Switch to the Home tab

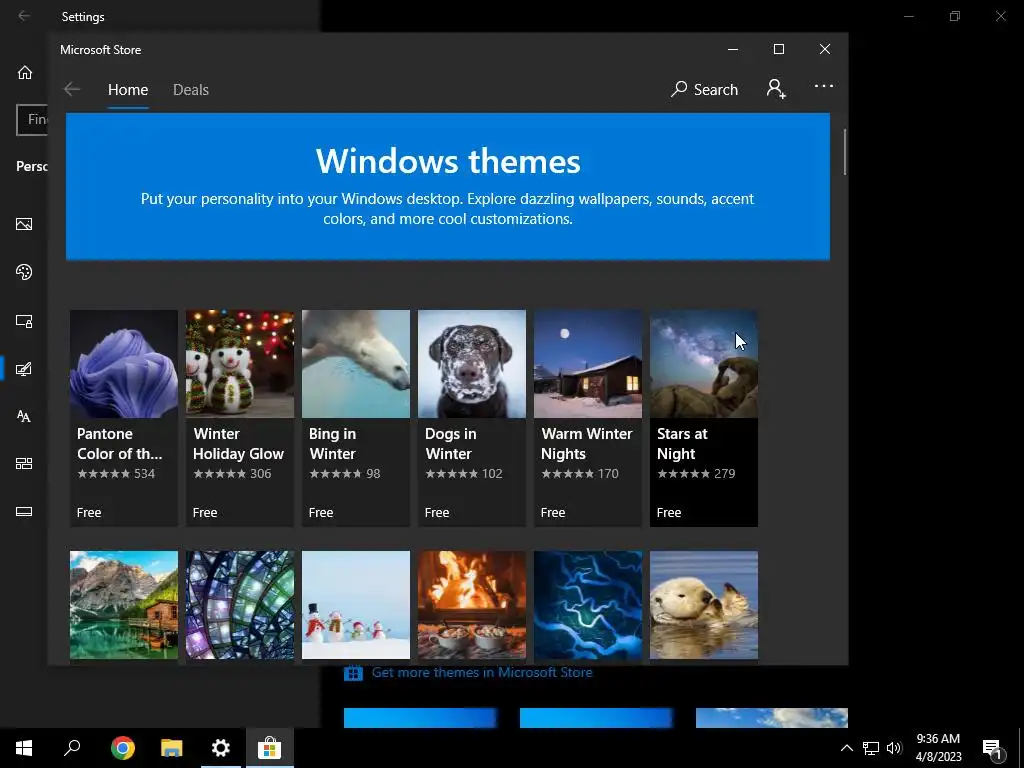(x=128, y=89)
